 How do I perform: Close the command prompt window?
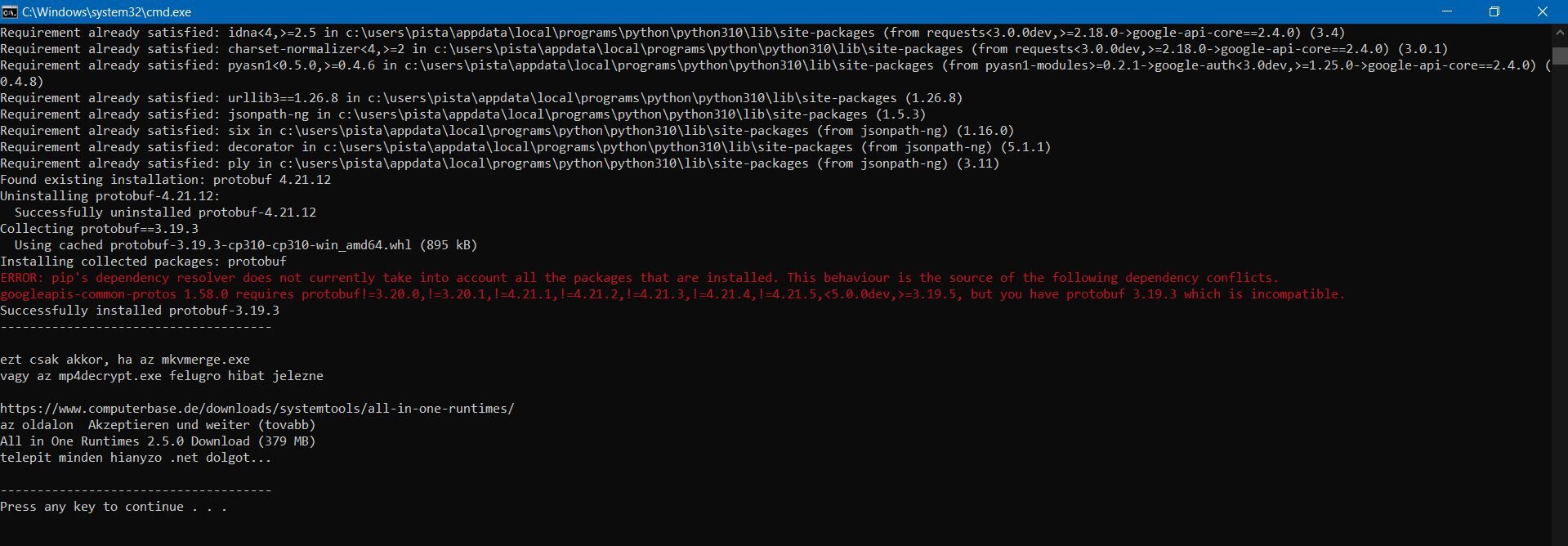tap(1542, 12)
